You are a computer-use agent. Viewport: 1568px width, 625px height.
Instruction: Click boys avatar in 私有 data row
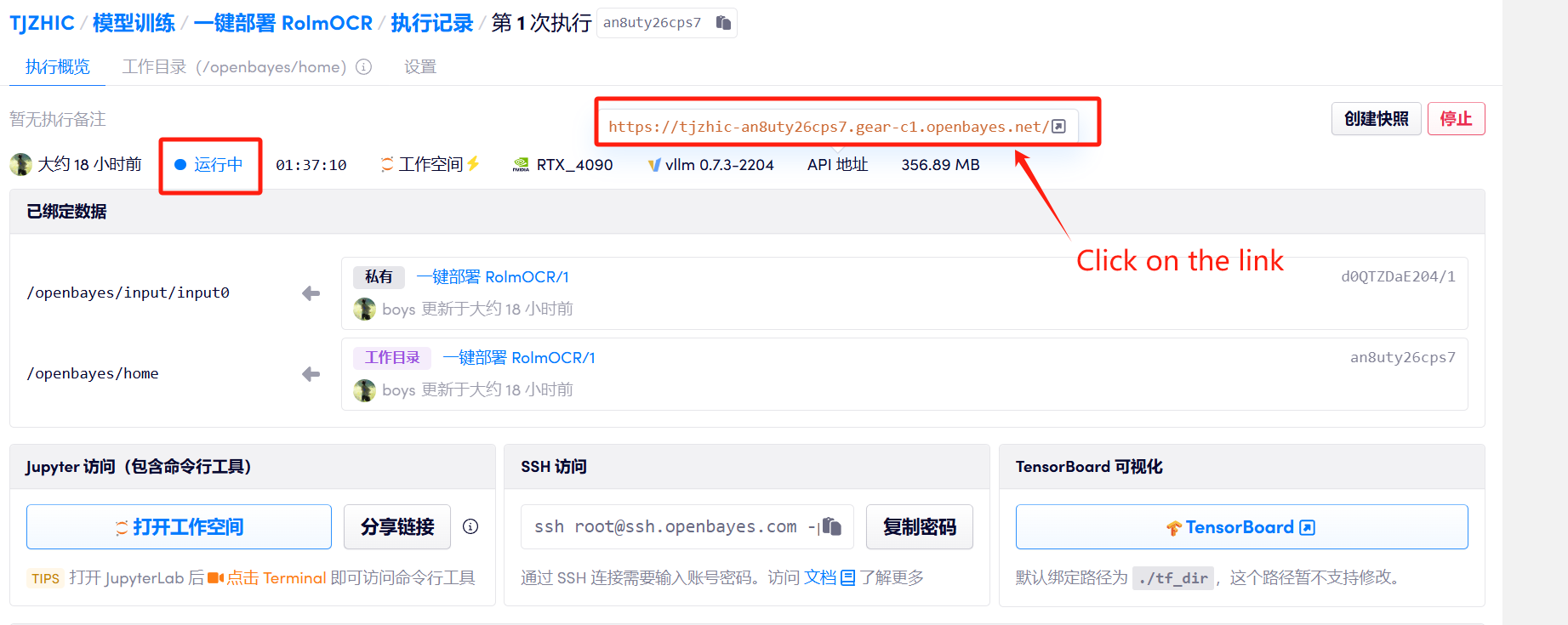(x=364, y=309)
